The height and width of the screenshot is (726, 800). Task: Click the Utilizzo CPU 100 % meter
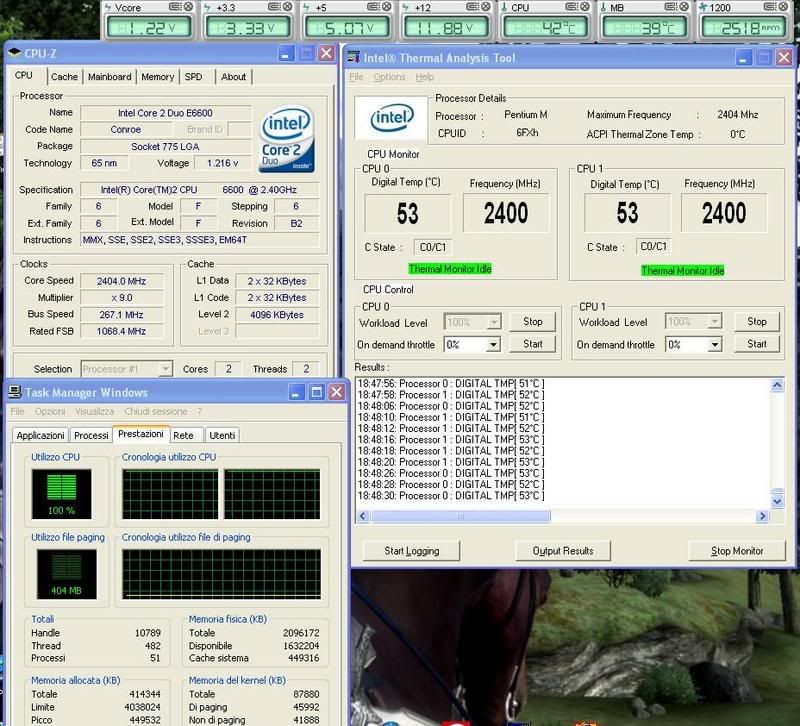pyautogui.click(x=62, y=493)
